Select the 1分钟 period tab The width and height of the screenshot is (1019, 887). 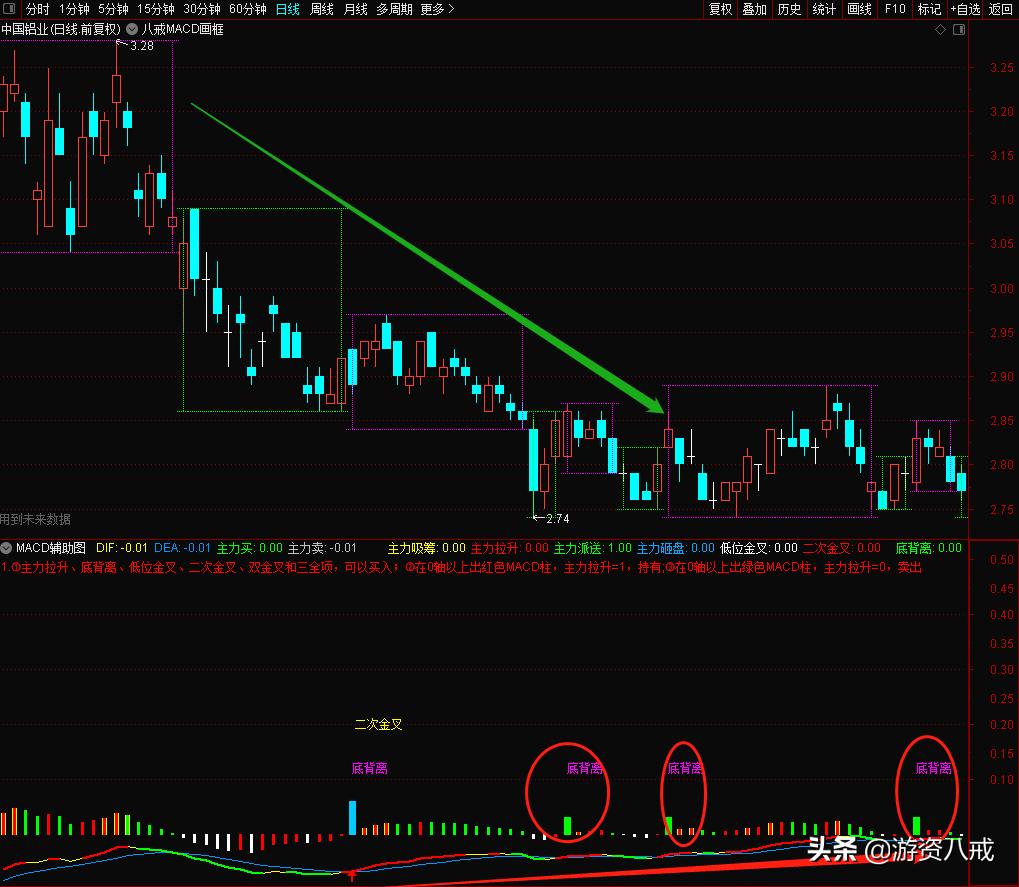73,9
